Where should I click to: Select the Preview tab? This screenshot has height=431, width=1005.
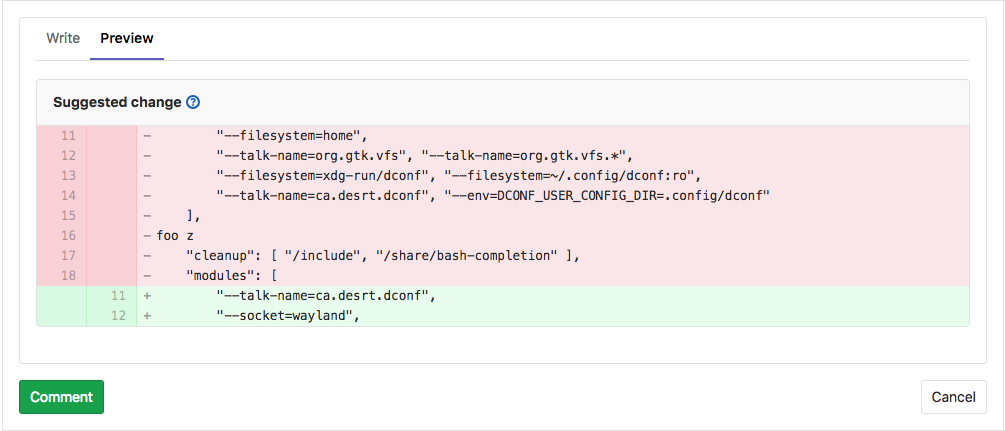point(127,38)
